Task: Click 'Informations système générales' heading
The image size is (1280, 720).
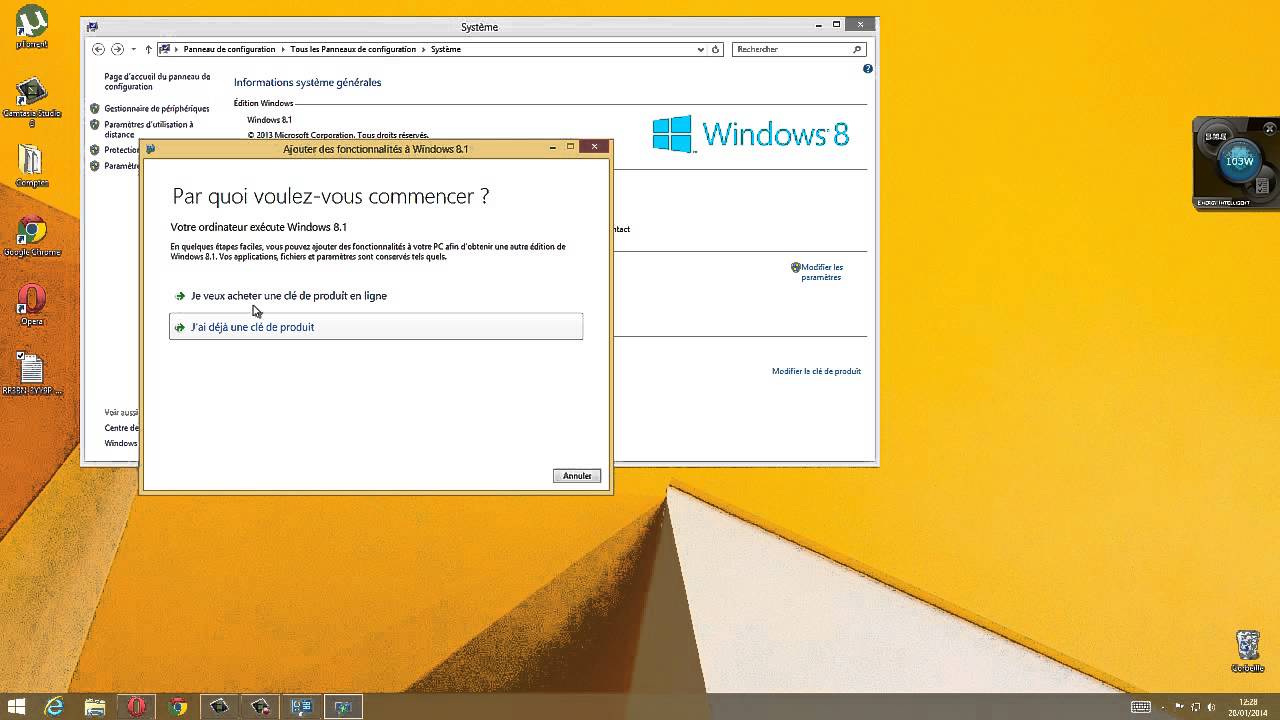Action: tap(307, 83)
